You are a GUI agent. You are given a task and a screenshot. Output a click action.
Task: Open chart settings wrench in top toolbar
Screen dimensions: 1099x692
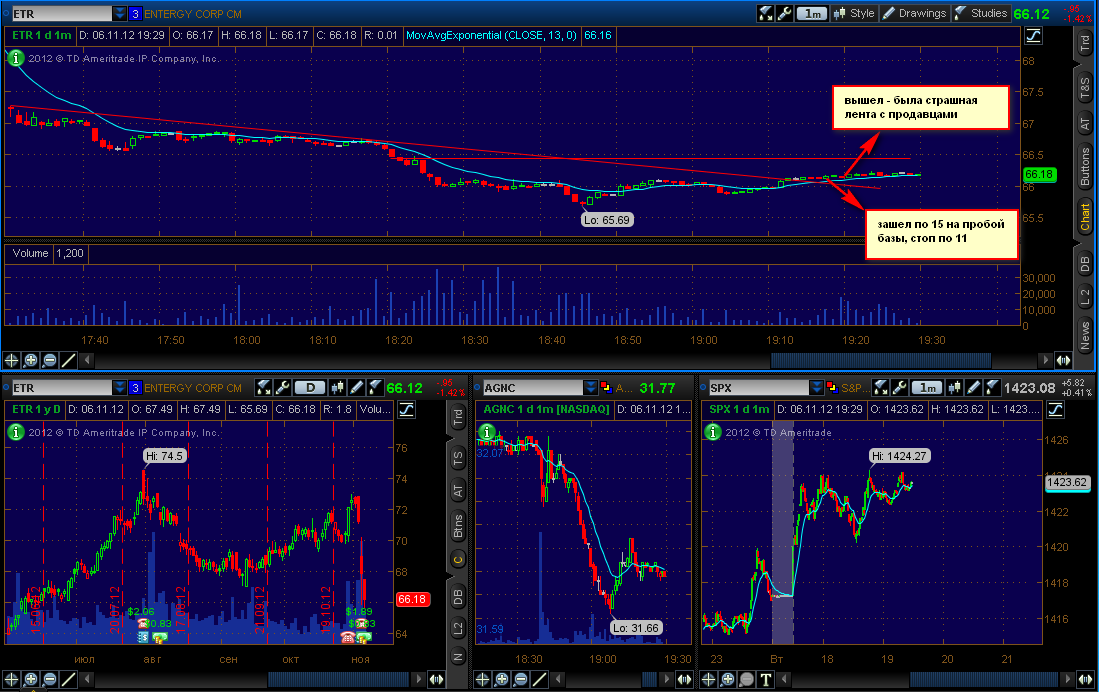coord(785,13)
